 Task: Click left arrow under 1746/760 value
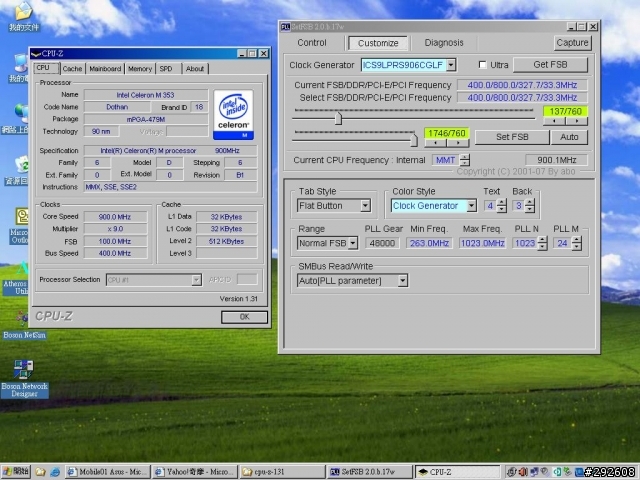pyautogui.click(x=436, y=143)
